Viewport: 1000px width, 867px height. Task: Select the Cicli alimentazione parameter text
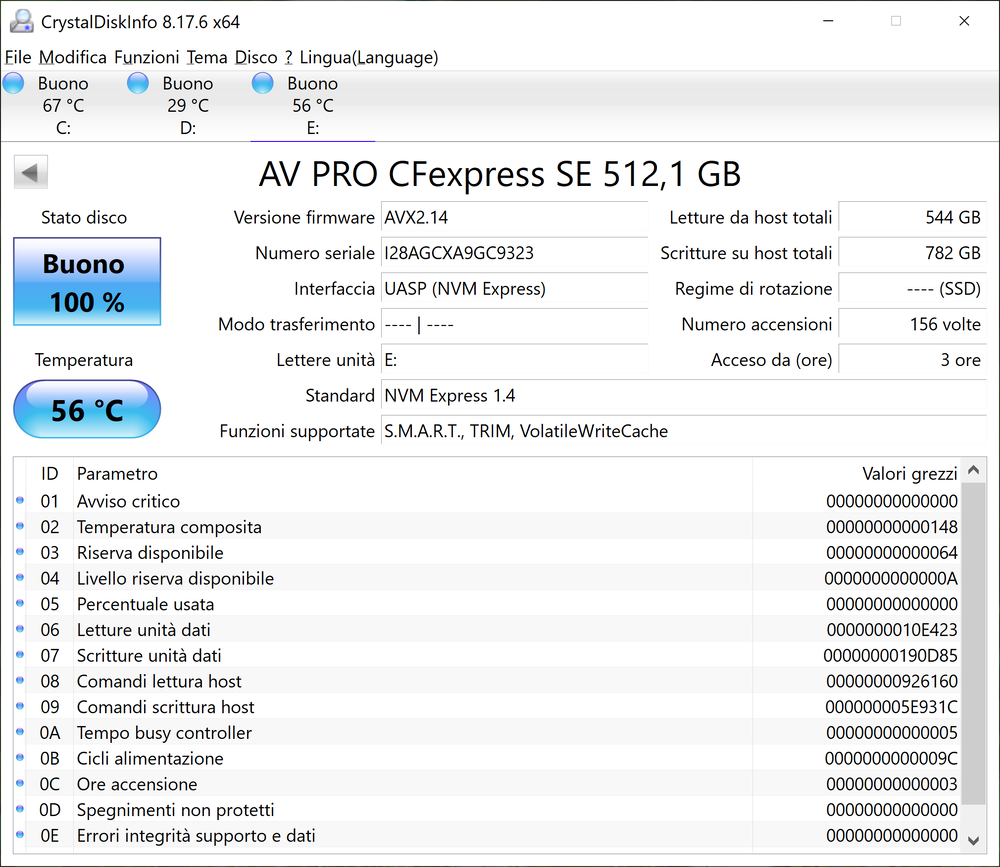[150, 759]
